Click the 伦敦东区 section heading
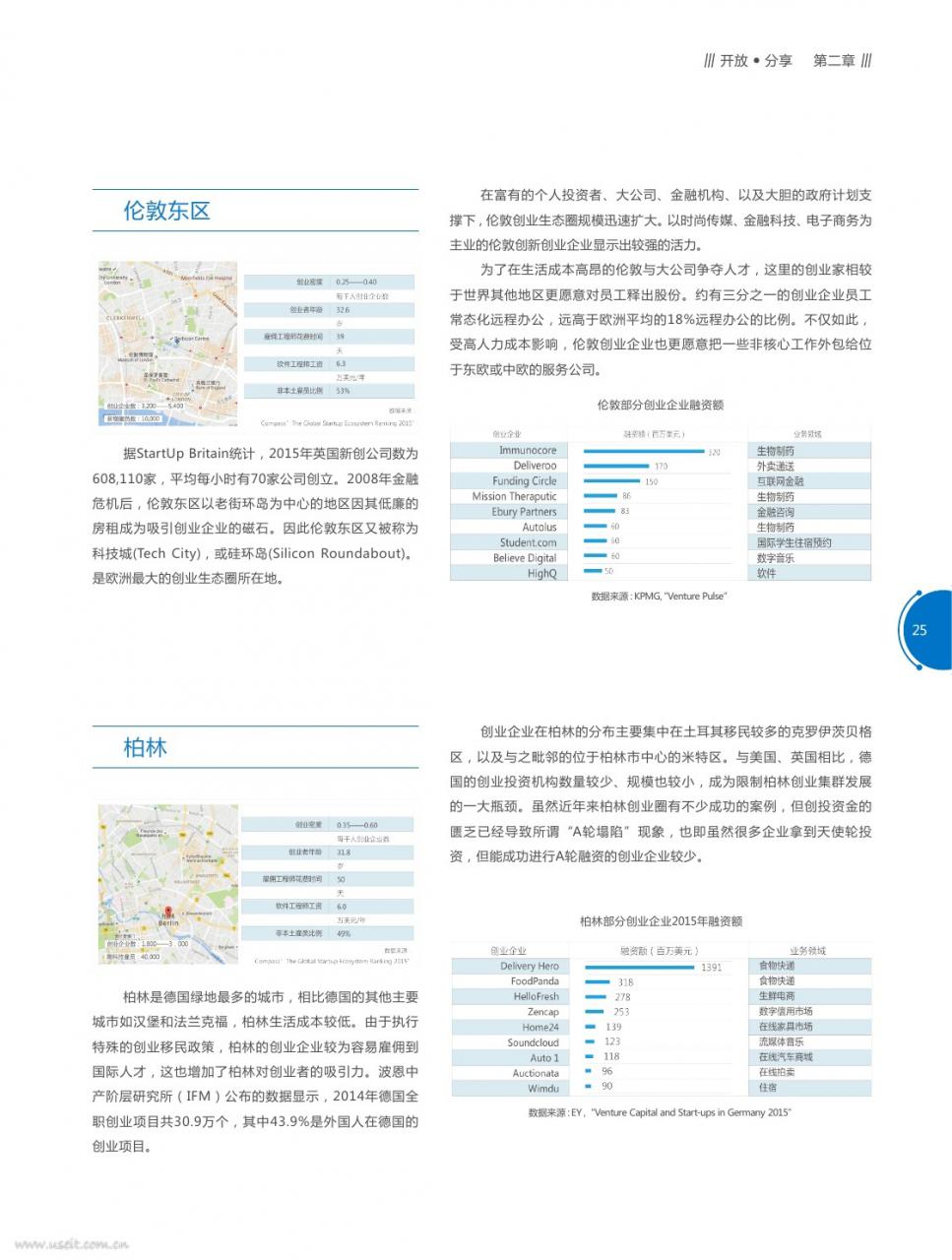Screen dimensions: 952x1260 pos(166,211)
